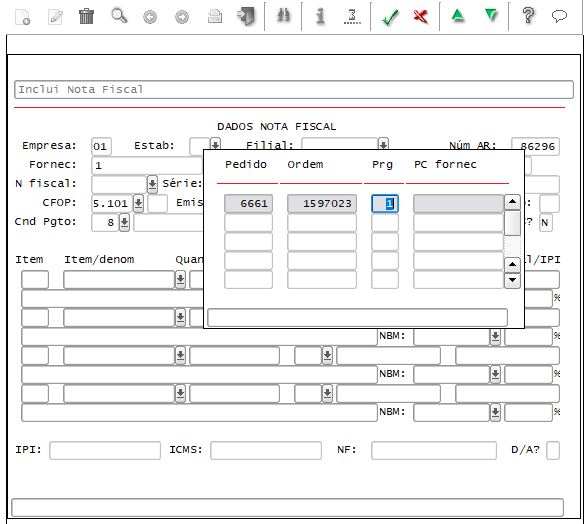This screenshot has width=588, height=524.
Task: Open first item row denom lookup arrow
Action: [180, 280]
